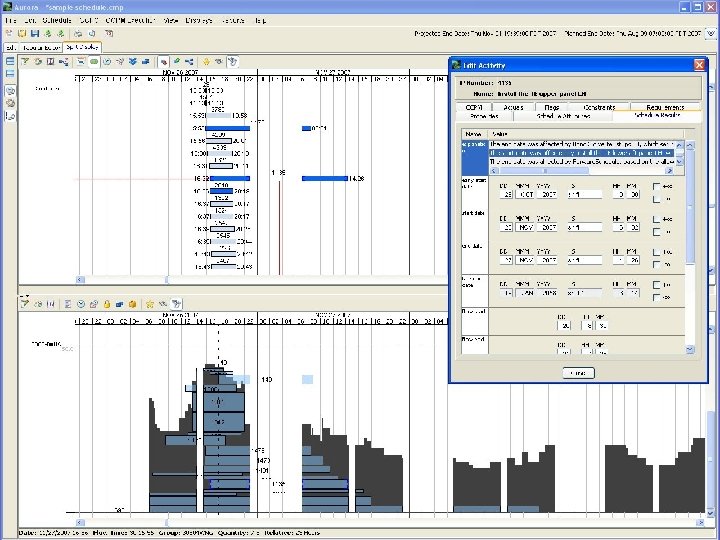720x540 pixels.
Task: Open the Help menu
Action: click(x=260, y=20)
